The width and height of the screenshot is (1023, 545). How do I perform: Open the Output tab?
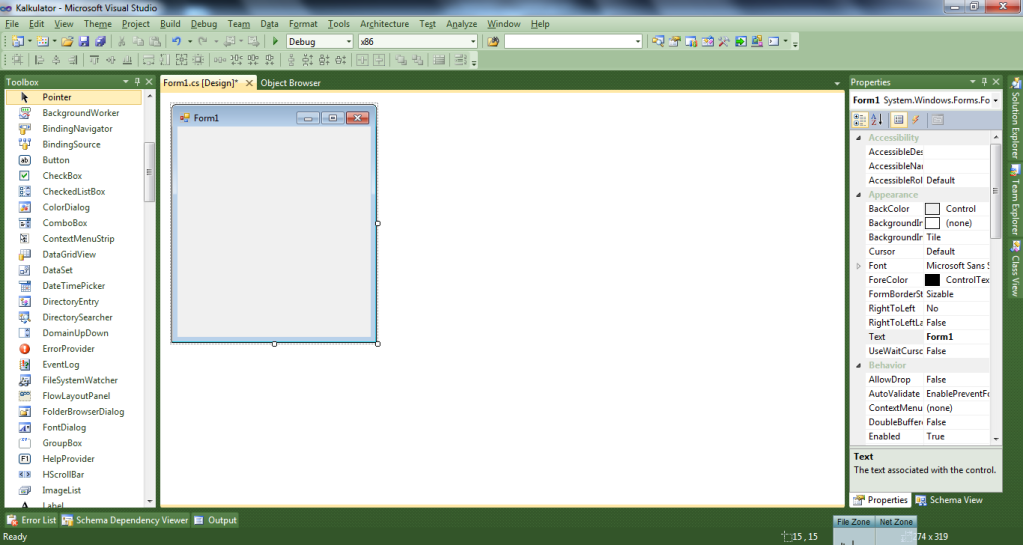215,520
